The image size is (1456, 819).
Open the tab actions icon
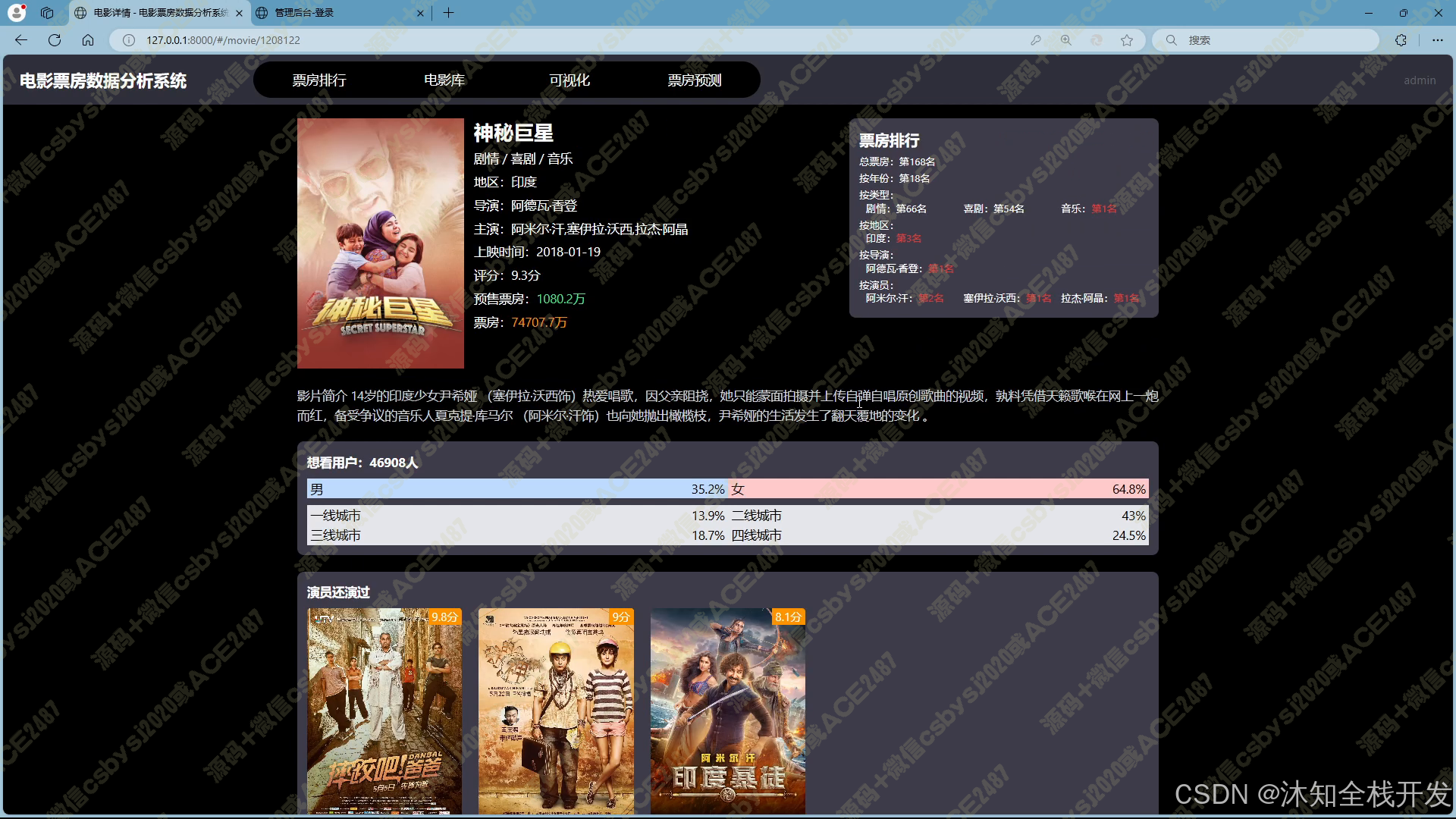47,13
